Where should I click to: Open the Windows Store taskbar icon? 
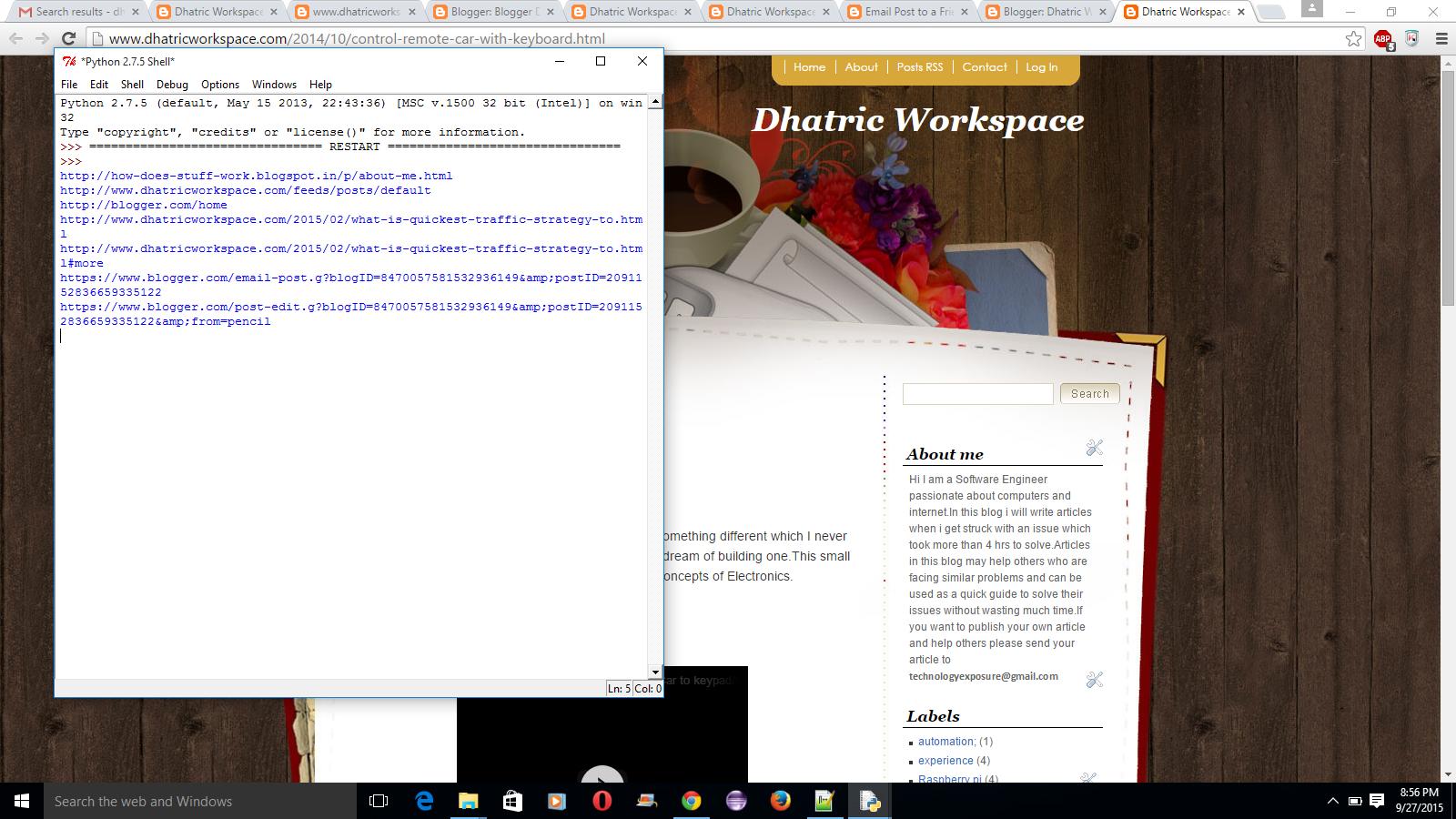(512, 801)
